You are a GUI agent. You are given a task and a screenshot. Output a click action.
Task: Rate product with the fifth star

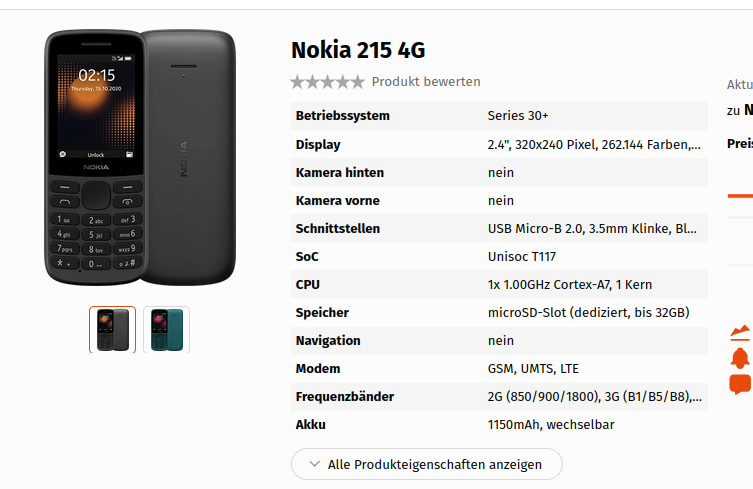357,82
